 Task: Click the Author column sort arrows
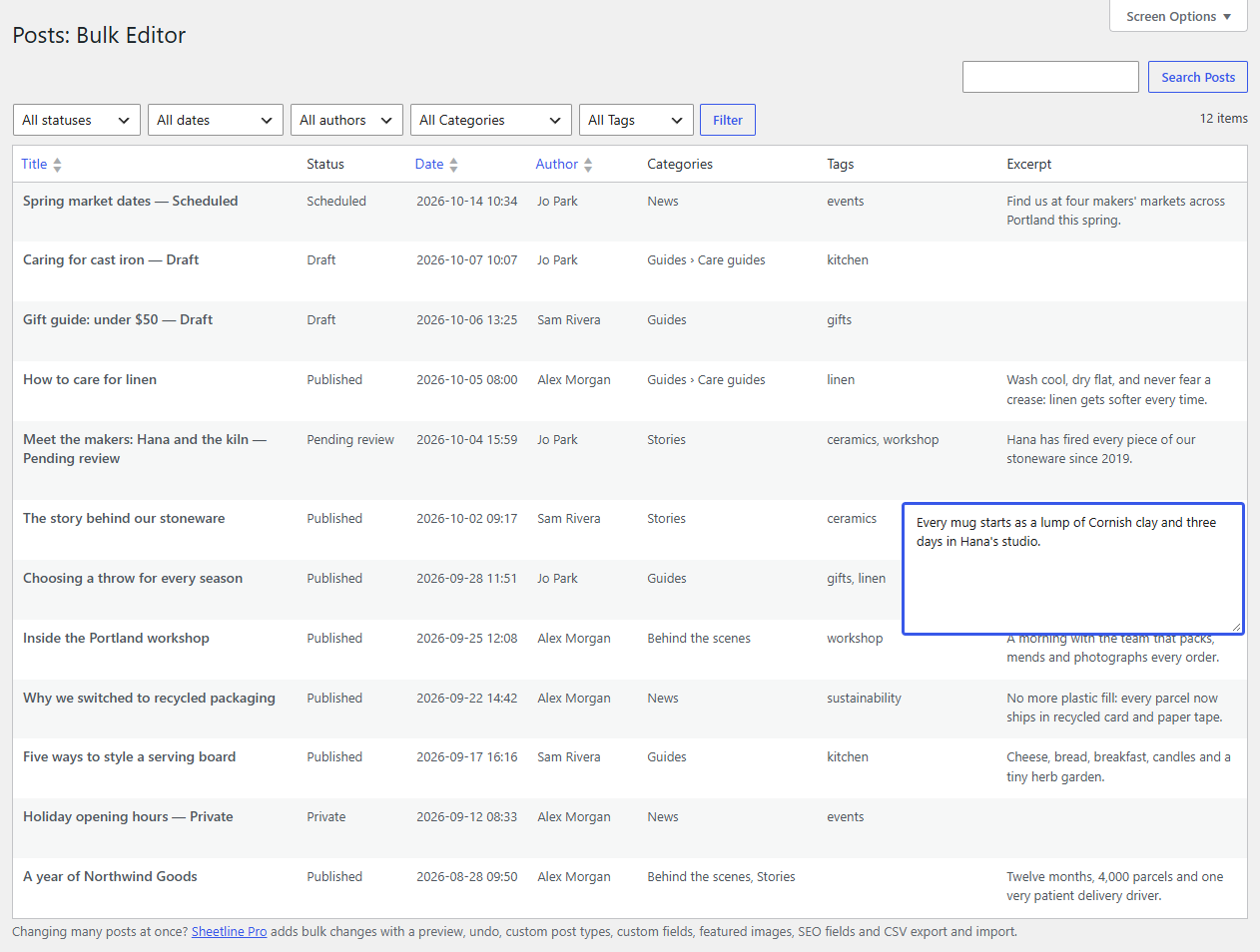pyautogui.click(x=588, y=165)
